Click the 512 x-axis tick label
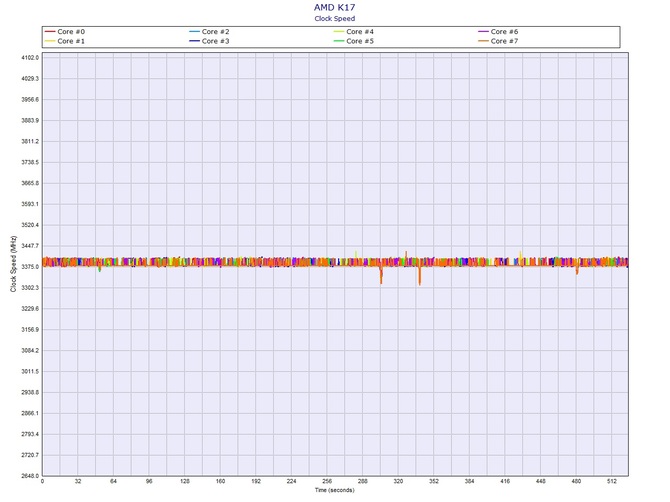Screen dimensions: 670x502 point(612,481)
